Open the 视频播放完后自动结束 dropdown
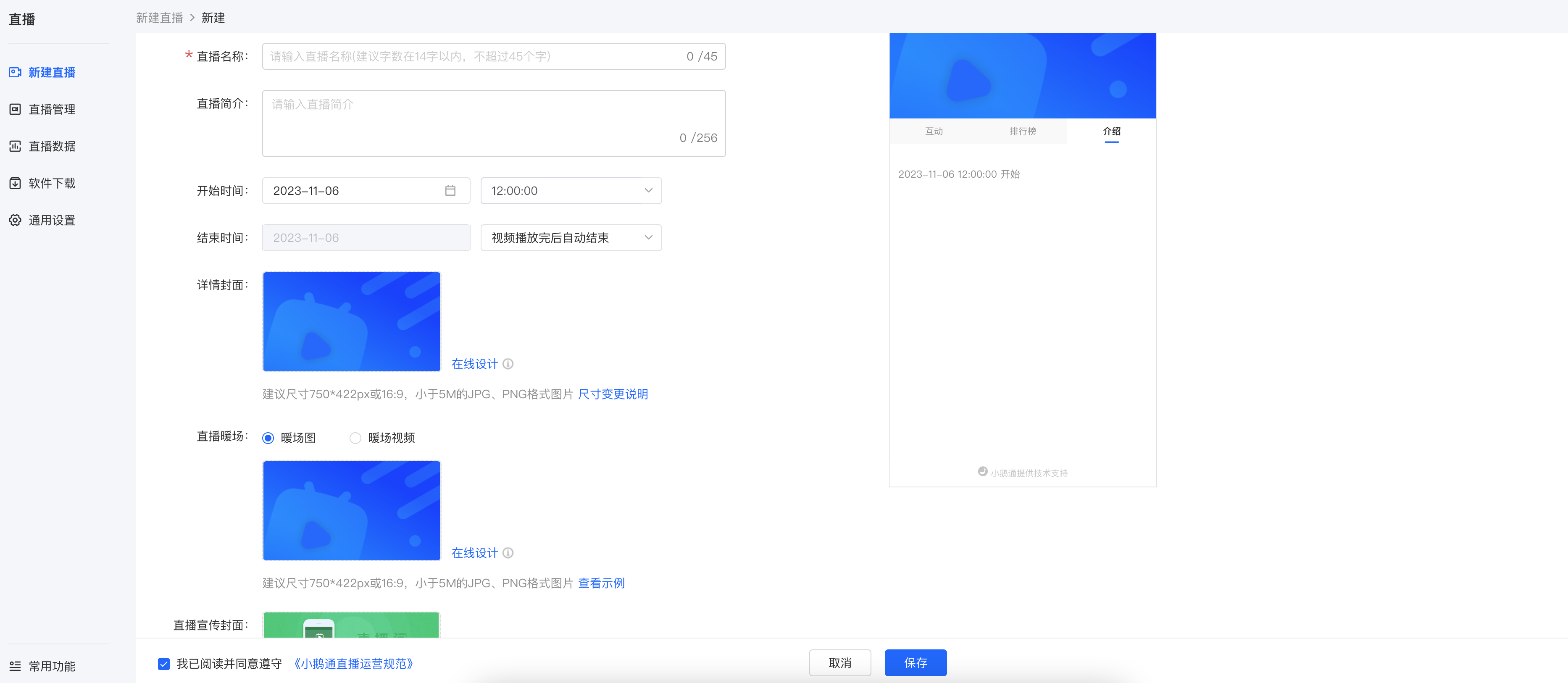This screenshot has width=1568, height=683. point(571,238)
